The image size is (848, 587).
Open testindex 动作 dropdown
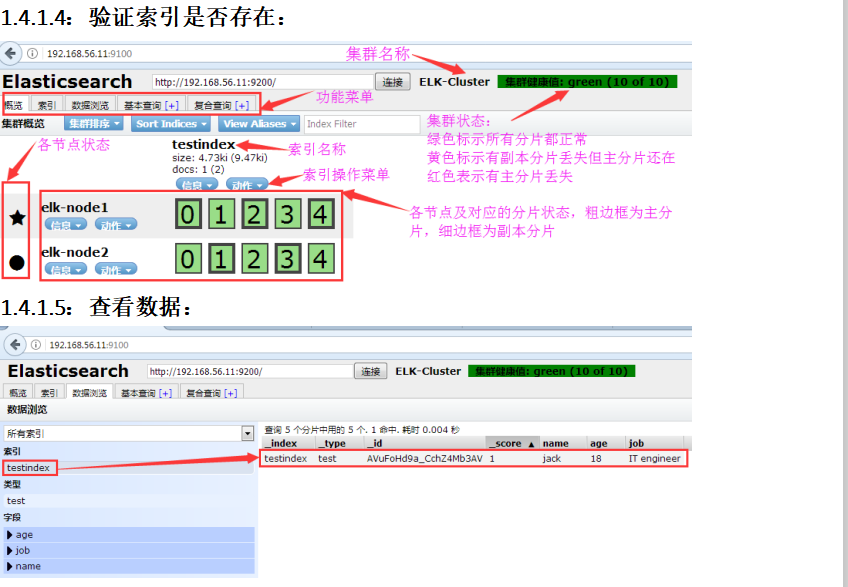(247, 185)
